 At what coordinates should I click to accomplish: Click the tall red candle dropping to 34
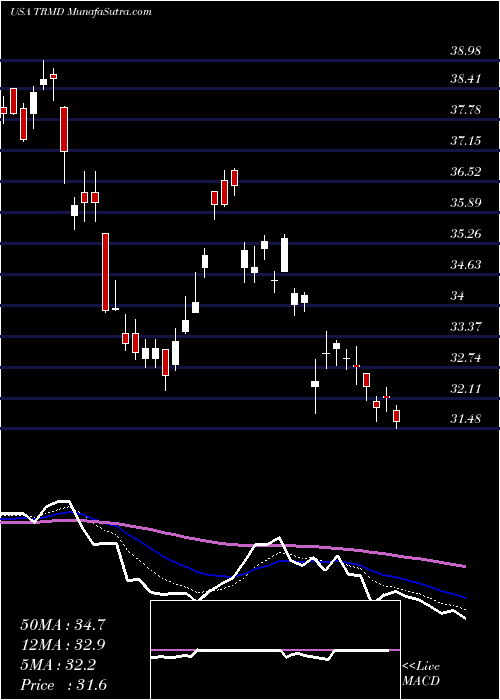click(105, 272)
